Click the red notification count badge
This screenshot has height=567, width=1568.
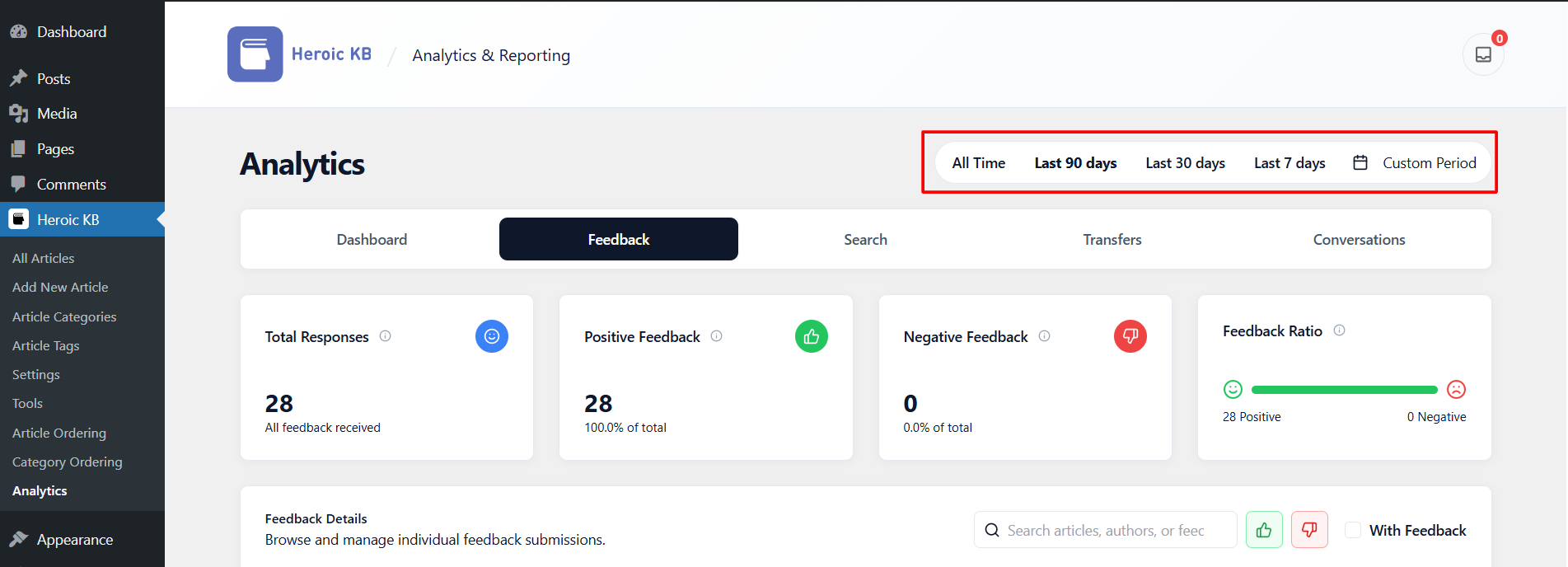coord(1500,38)
